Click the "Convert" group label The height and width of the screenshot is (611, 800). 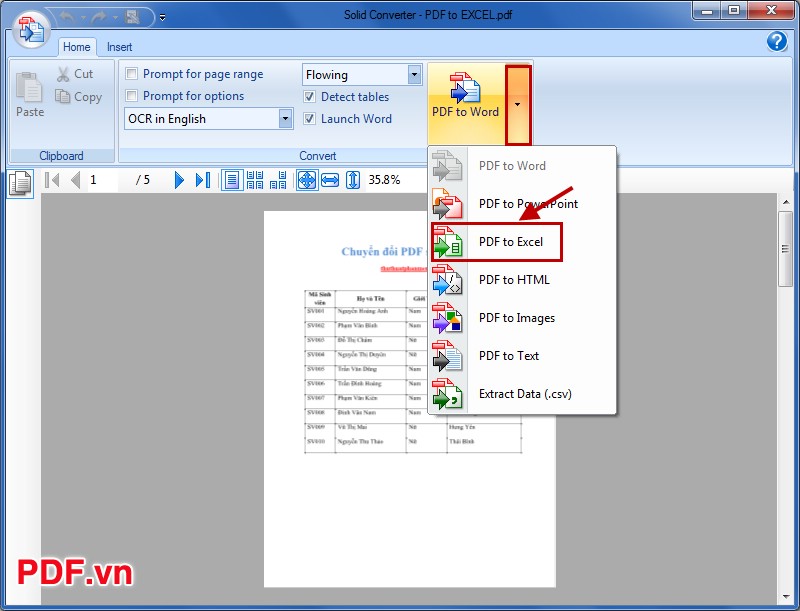point(317,156)
